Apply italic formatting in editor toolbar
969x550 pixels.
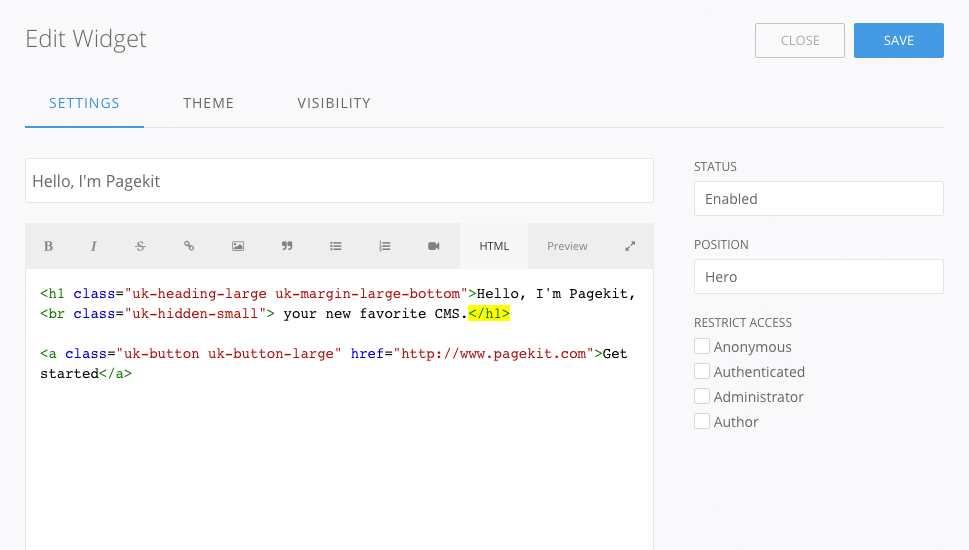94,246
